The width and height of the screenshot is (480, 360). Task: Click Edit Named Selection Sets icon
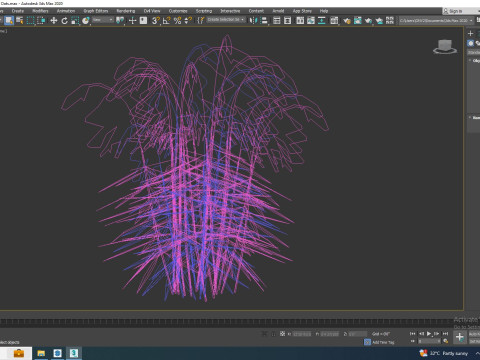point(200,20)
